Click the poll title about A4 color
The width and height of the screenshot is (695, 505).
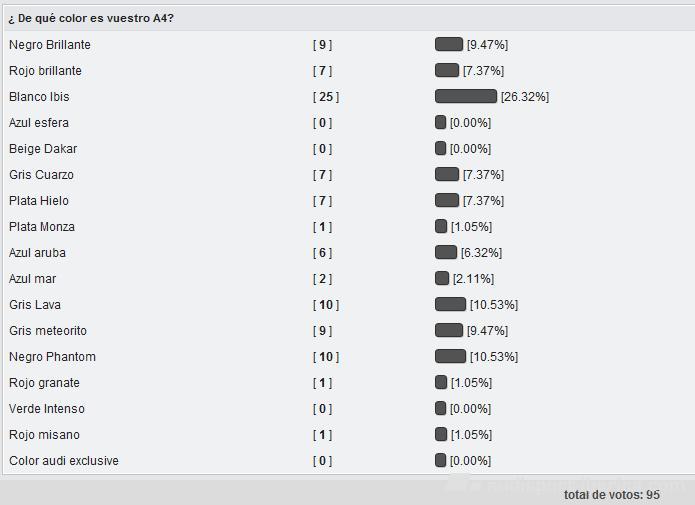91,18
